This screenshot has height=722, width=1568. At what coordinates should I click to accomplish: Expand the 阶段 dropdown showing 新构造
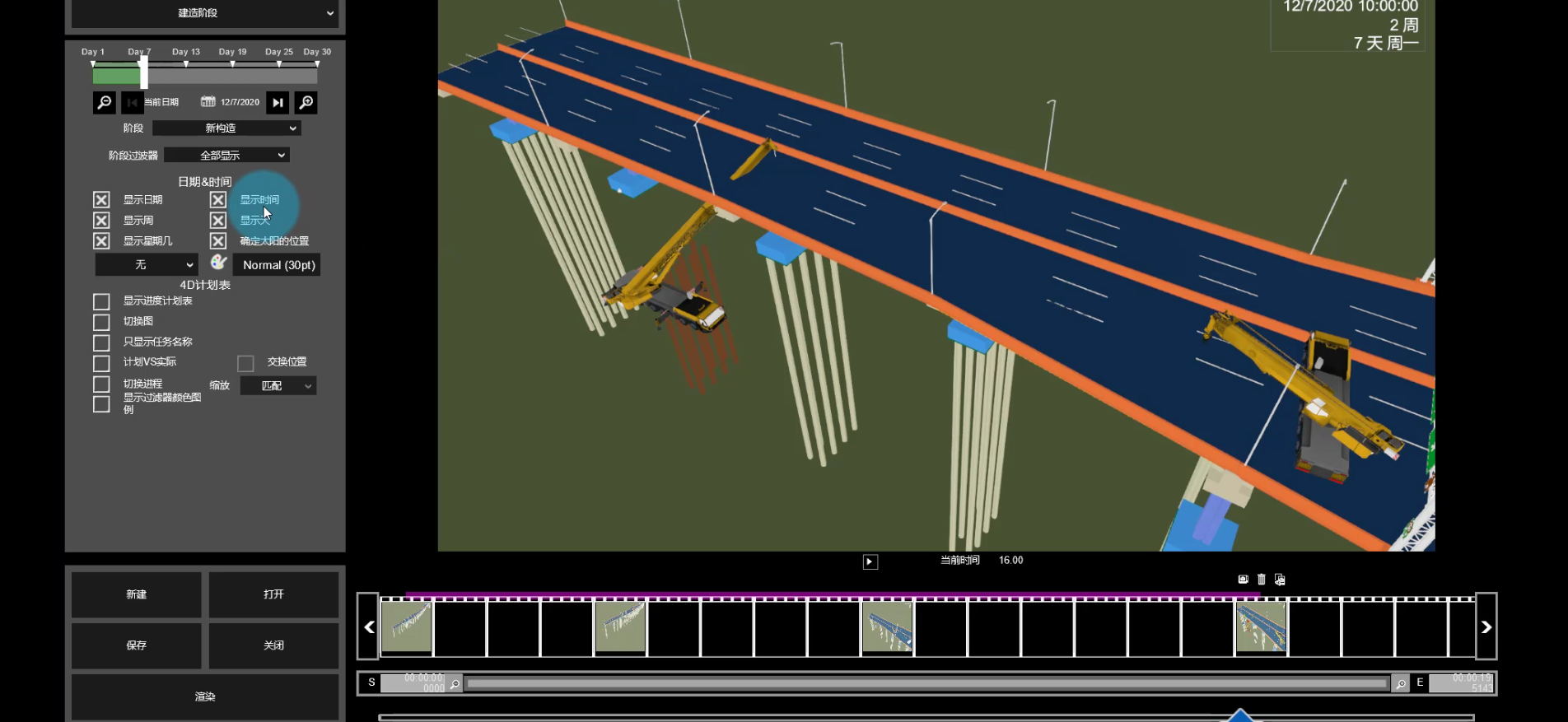click(226, 128)
